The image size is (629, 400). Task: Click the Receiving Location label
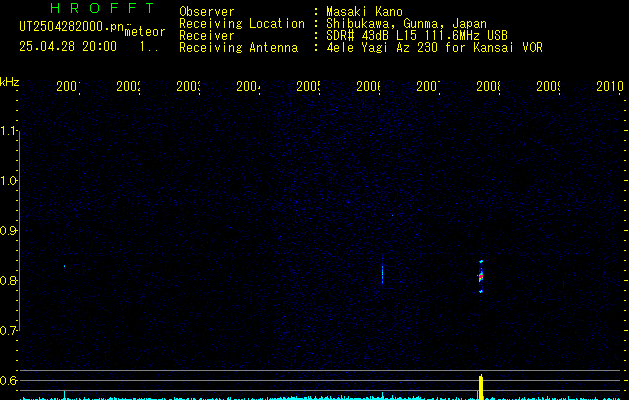click(242, 23)
